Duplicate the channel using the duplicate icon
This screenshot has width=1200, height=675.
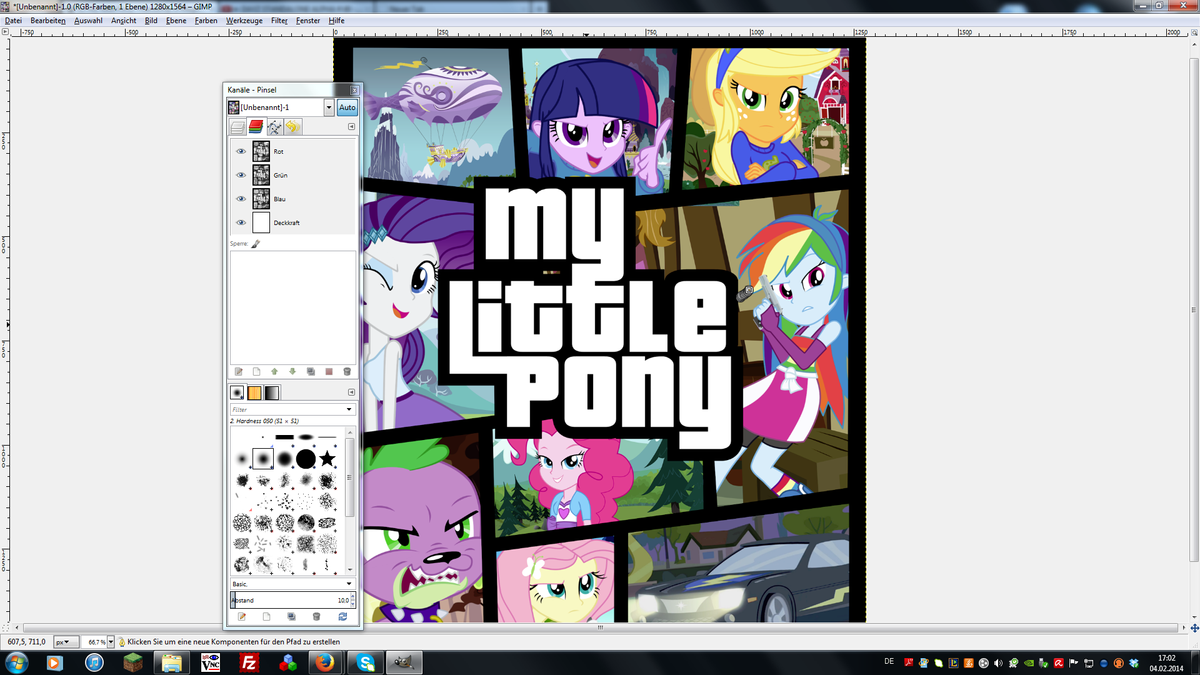coord(310,371)
